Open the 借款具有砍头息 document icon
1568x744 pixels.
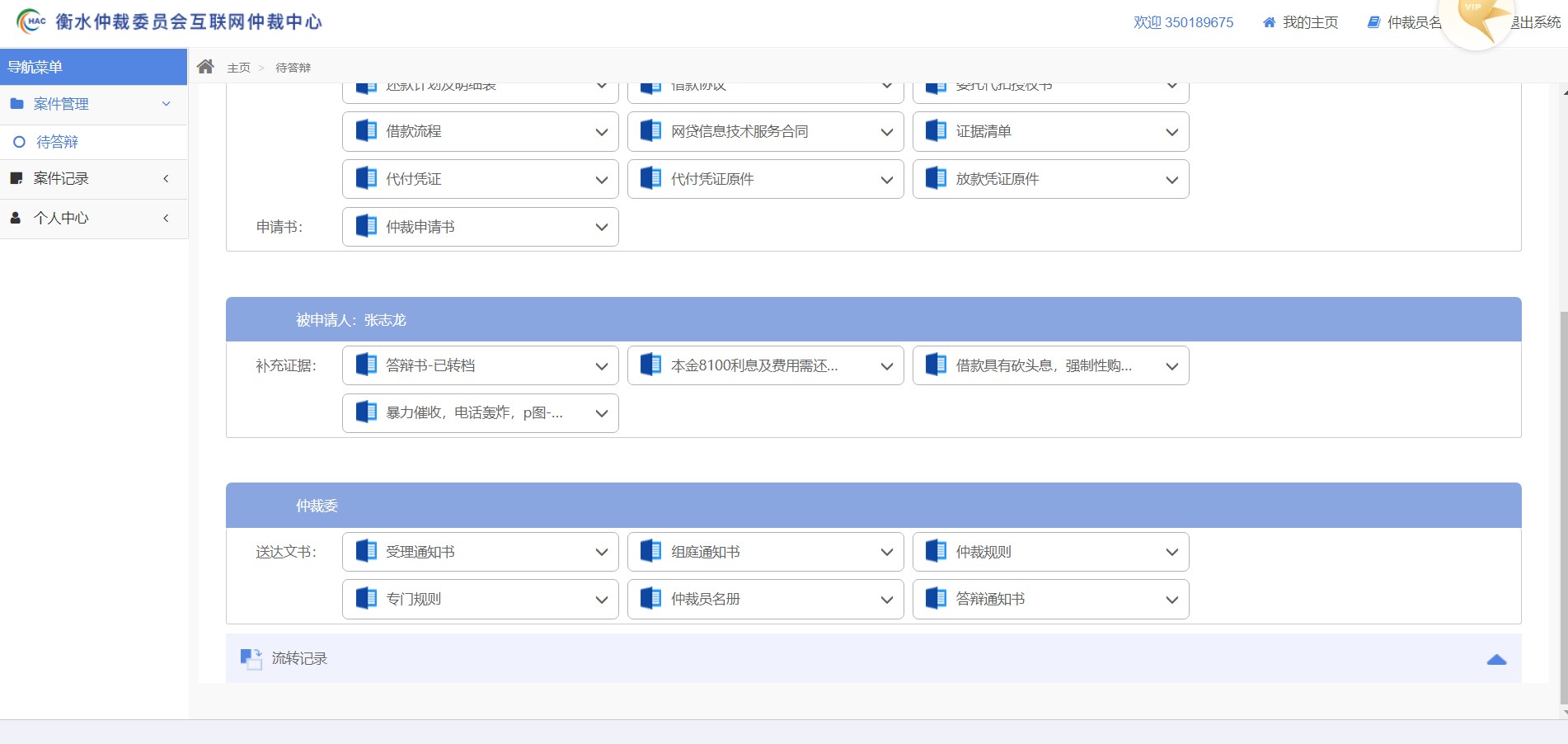pos(937,365)
